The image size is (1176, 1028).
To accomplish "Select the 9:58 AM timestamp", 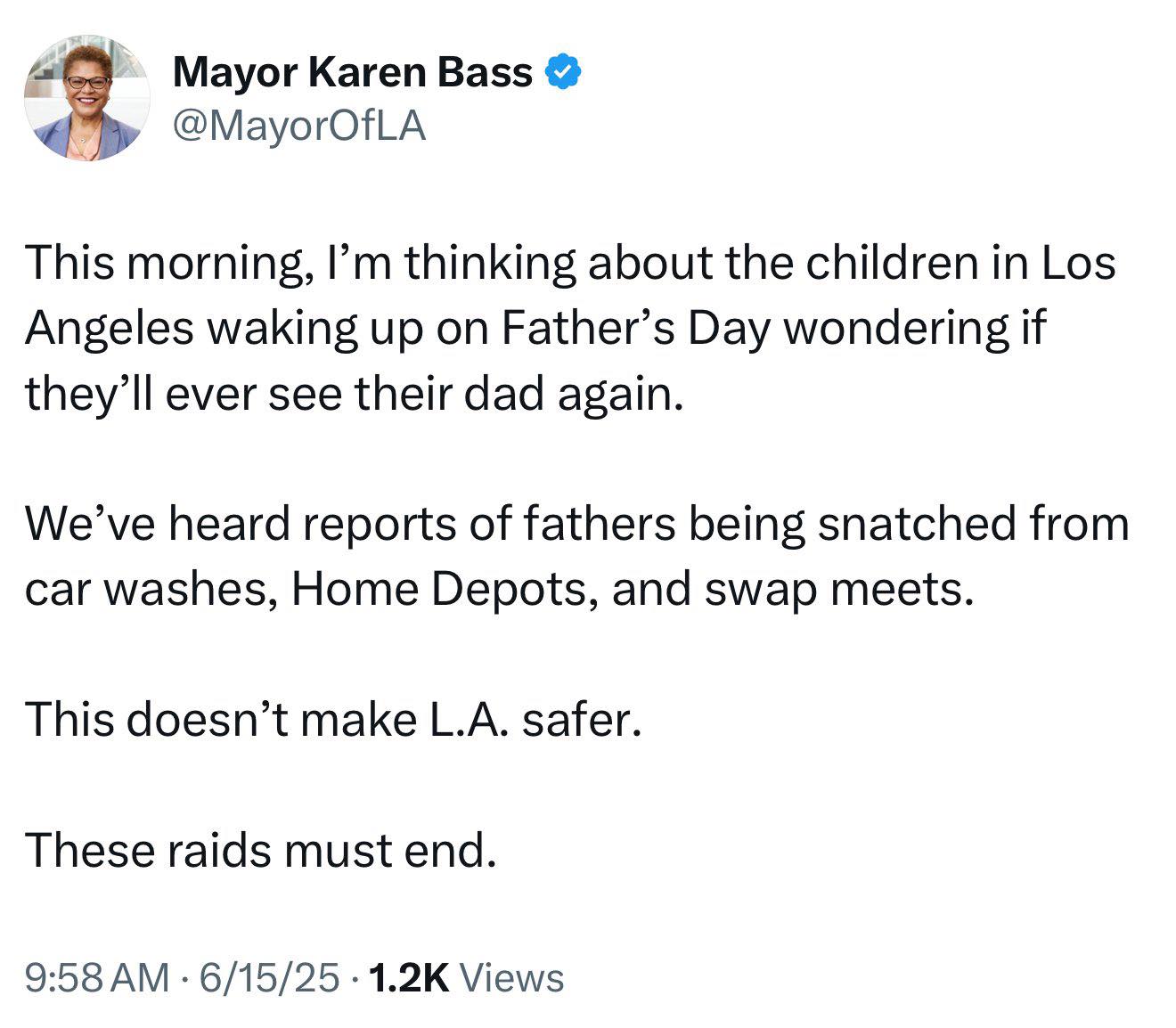I will click(97, 977).
